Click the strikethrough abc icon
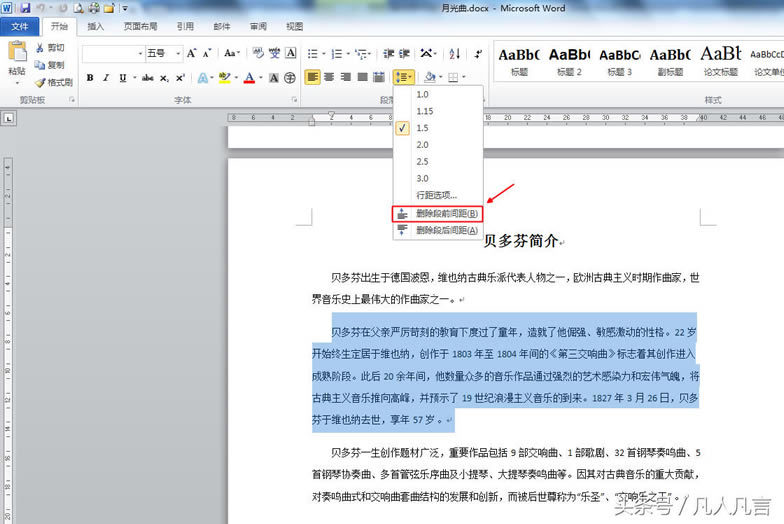Image resolution: width=784 pixels, height=524 pixels. 147,77
